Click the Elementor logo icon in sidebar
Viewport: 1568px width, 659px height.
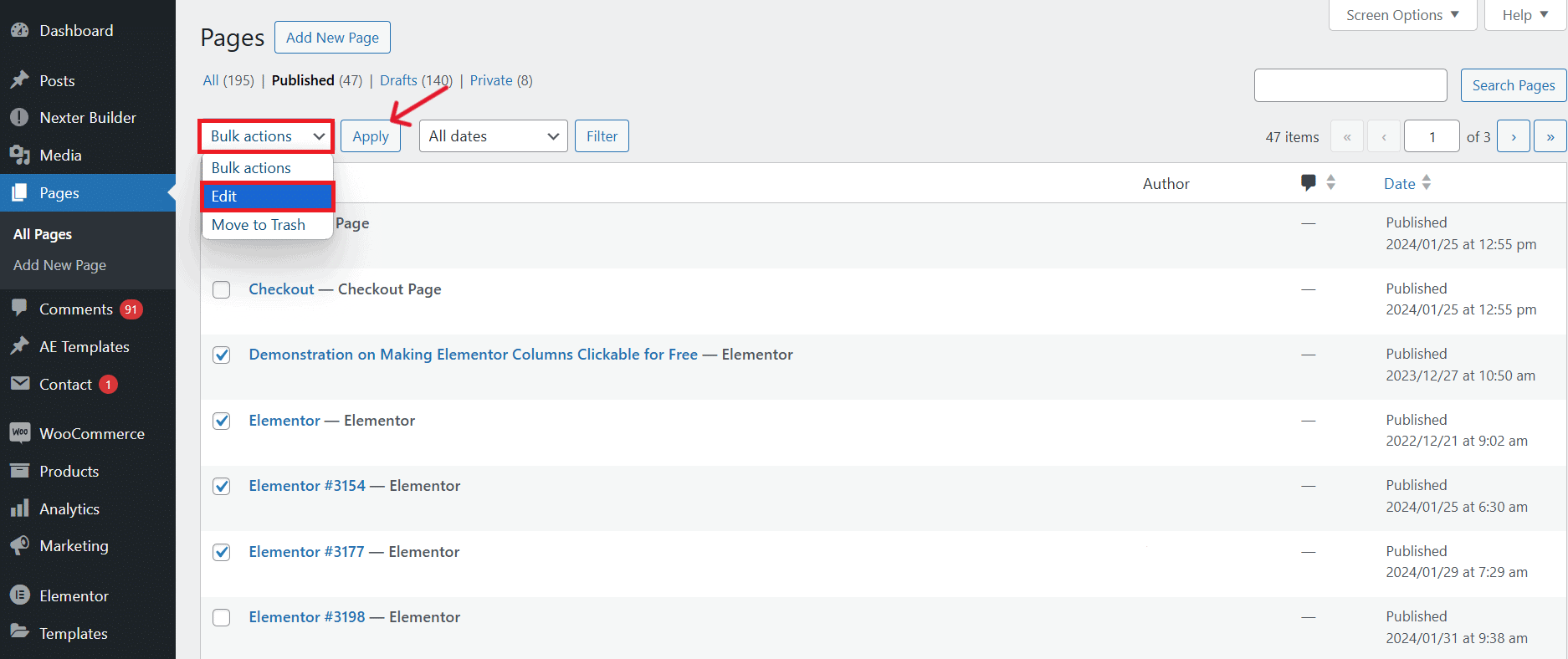coord(19,595)
